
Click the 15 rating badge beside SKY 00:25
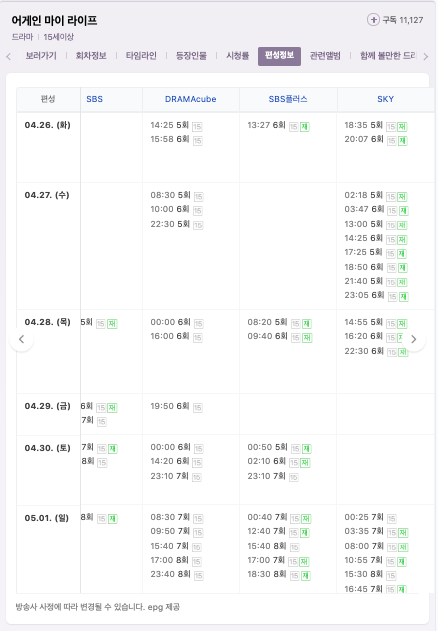(x=392, y=519)
